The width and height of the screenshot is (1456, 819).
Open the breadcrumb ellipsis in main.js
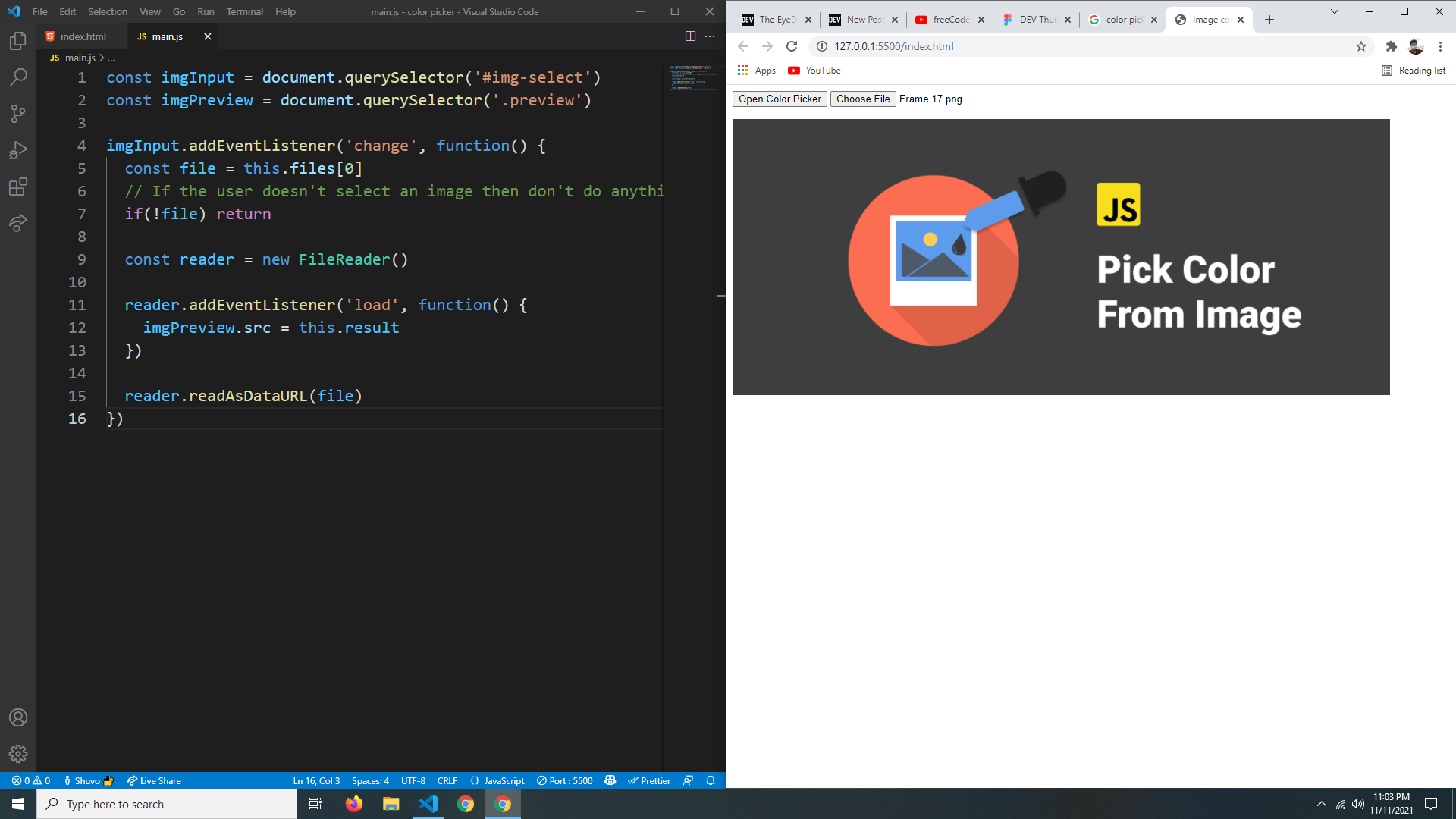point(111,58)
